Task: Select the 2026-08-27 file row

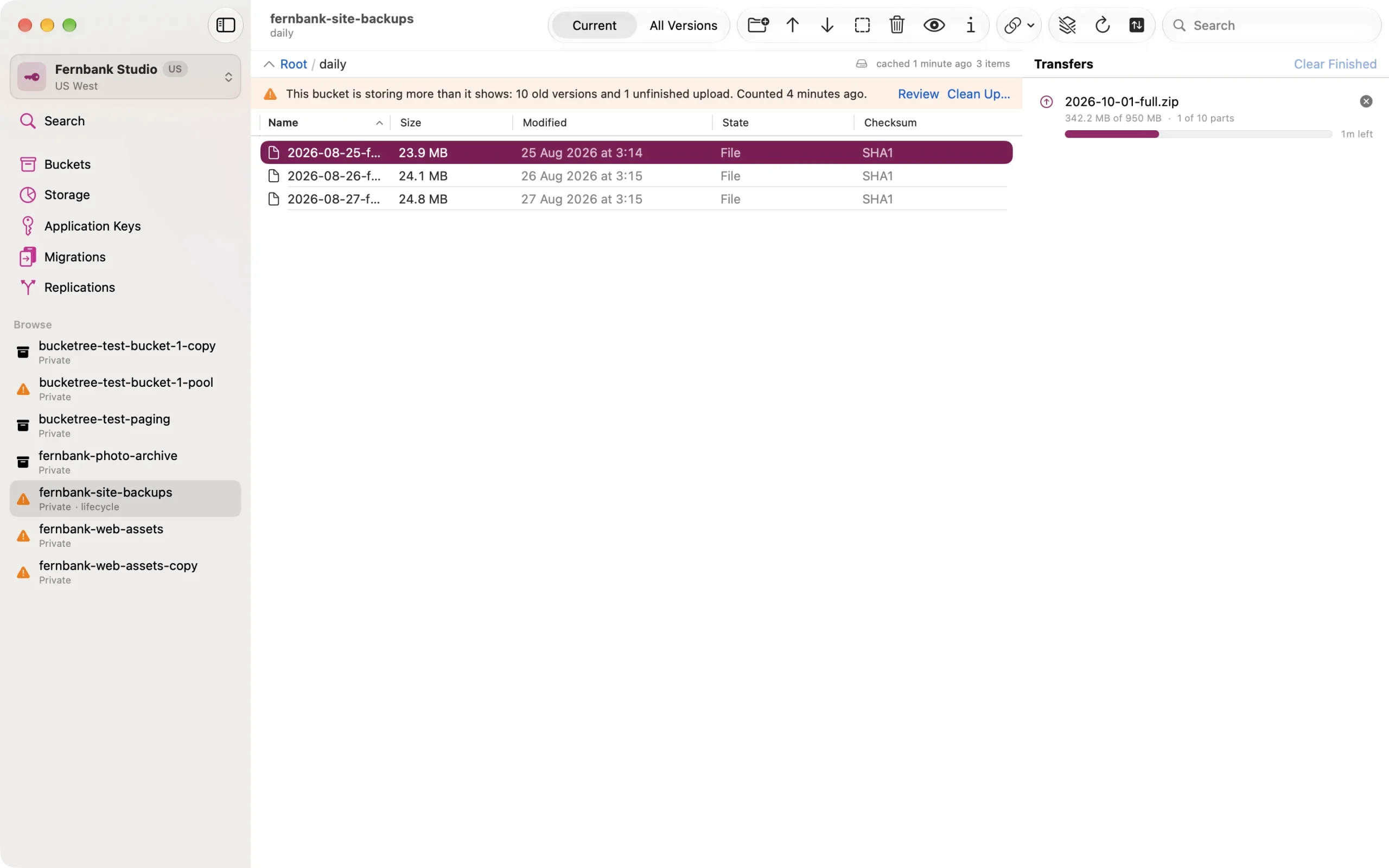Action: click(636, 199)
